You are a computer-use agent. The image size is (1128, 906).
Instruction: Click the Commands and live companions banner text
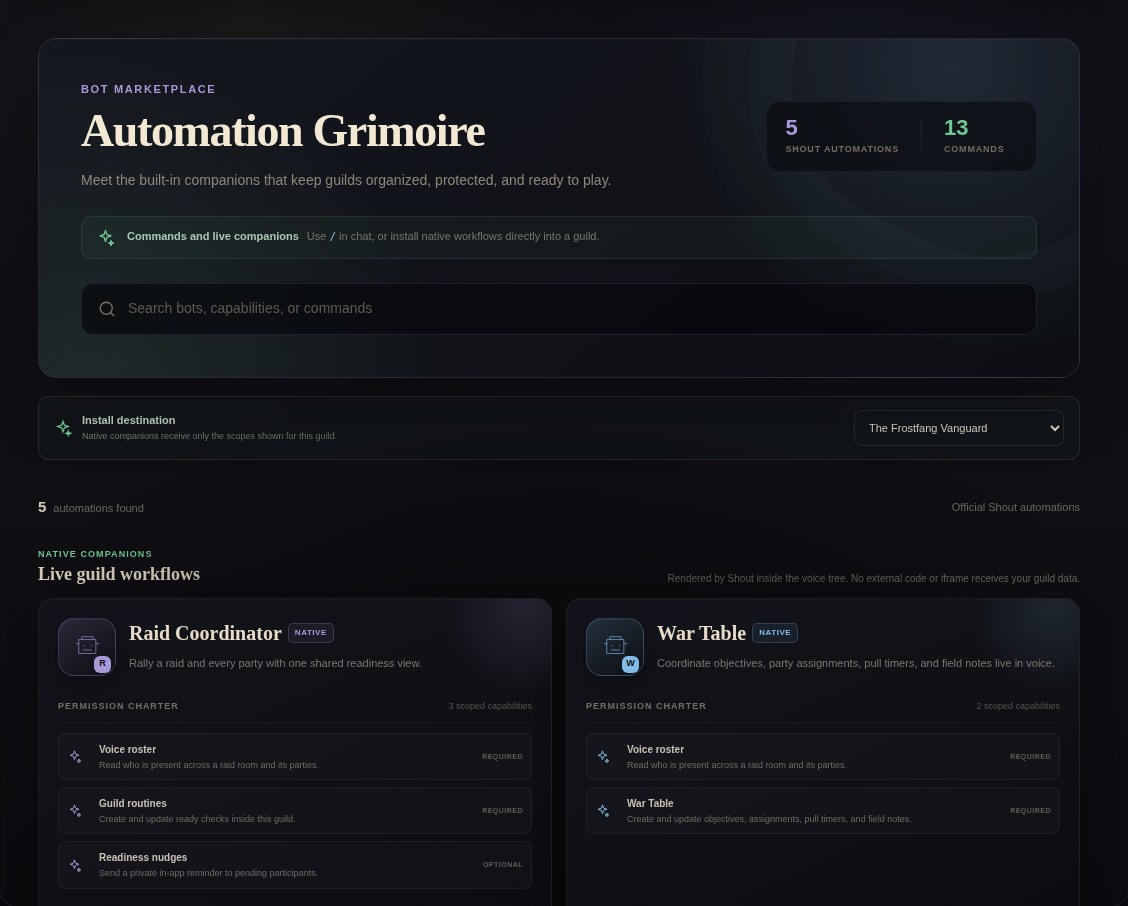tap(213, 236)
